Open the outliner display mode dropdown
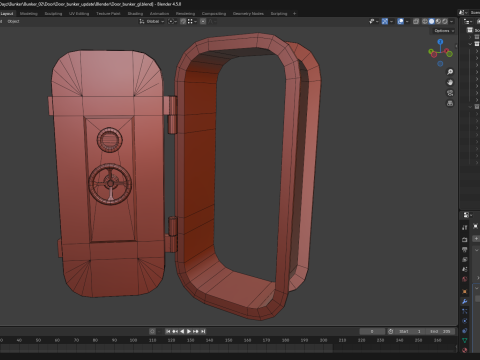 (x=468, y=21)
